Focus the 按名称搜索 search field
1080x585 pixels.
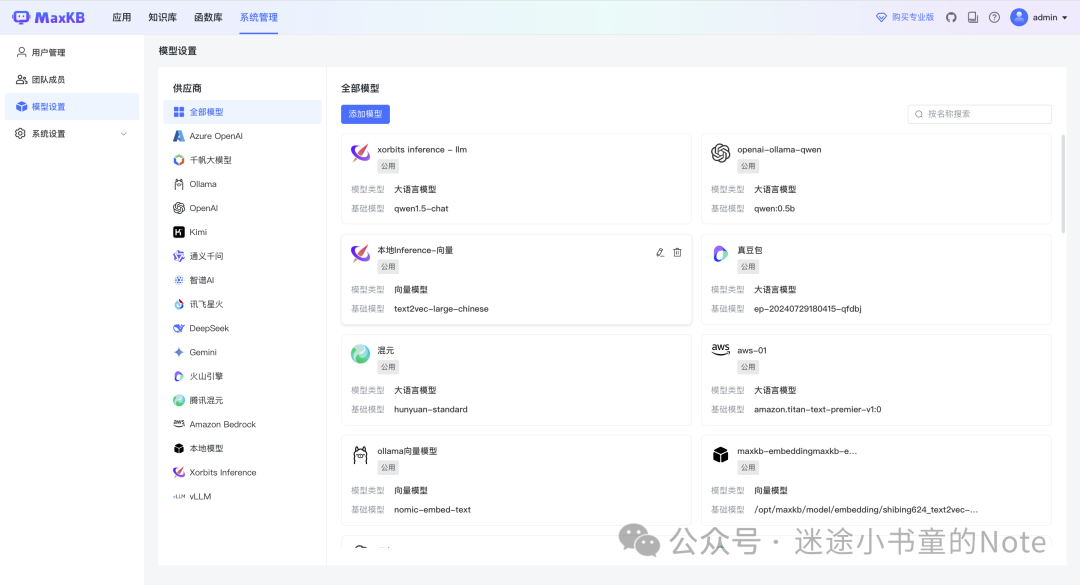click(979, 114)
